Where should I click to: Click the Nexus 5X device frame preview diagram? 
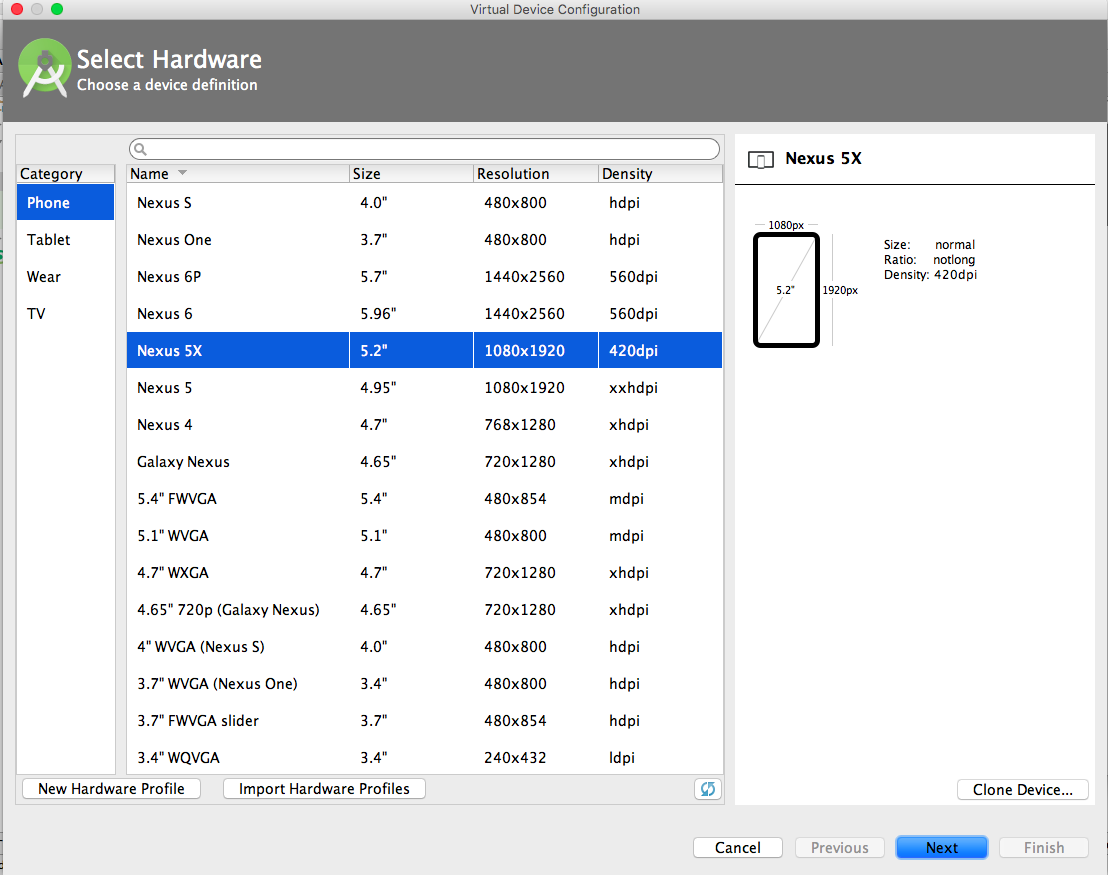(x=786, y=290)
